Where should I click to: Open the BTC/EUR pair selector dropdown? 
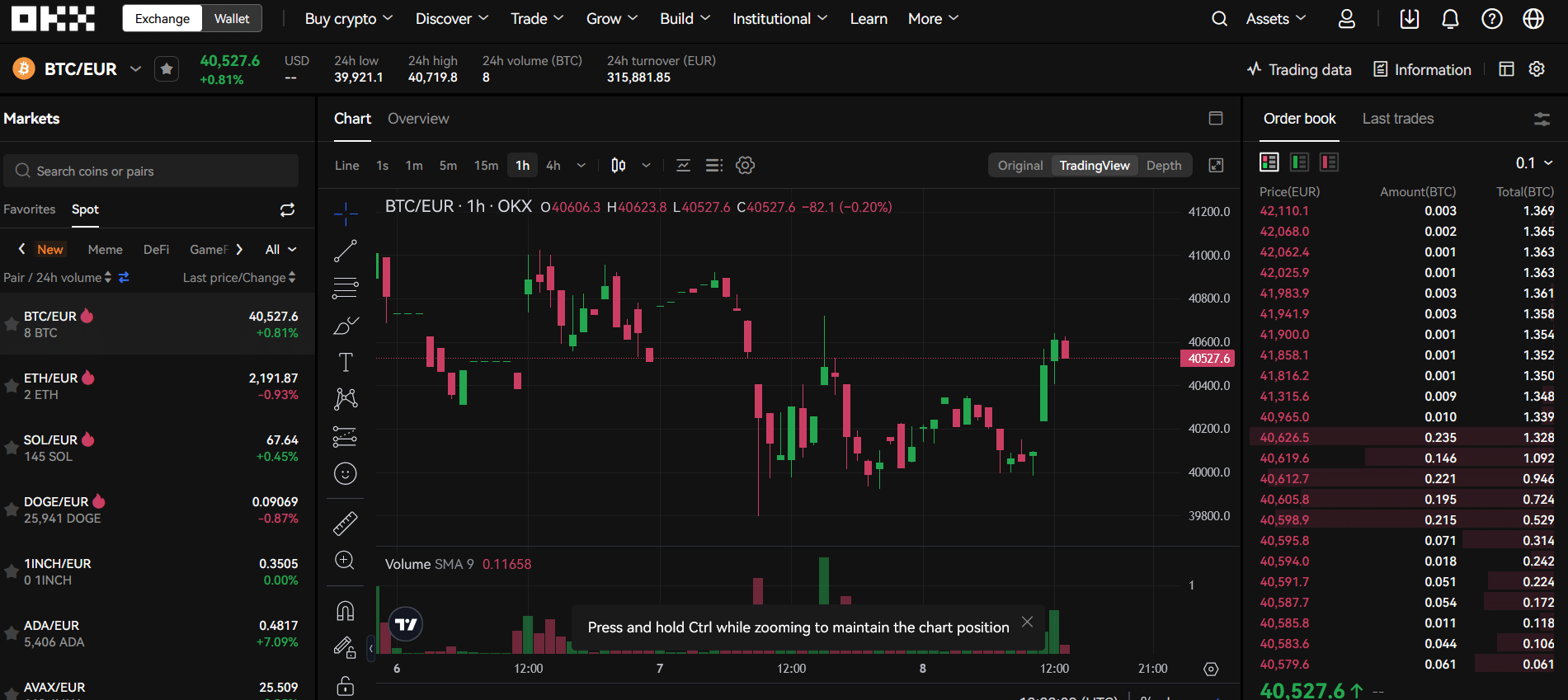136,68
